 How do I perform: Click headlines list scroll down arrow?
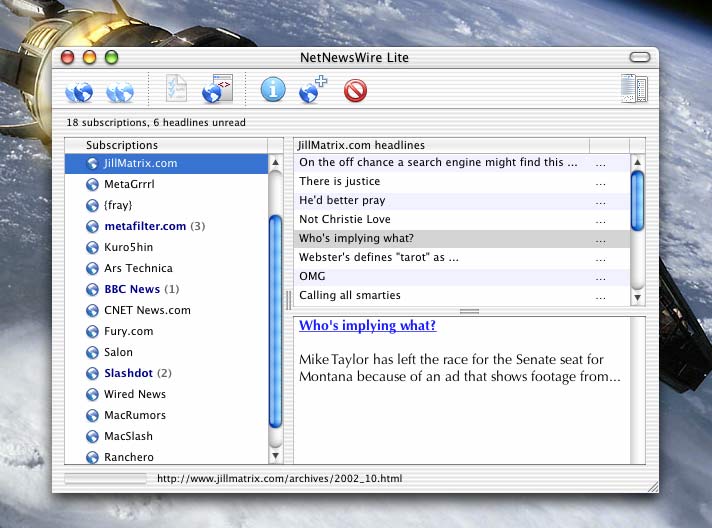coord(638,298)
